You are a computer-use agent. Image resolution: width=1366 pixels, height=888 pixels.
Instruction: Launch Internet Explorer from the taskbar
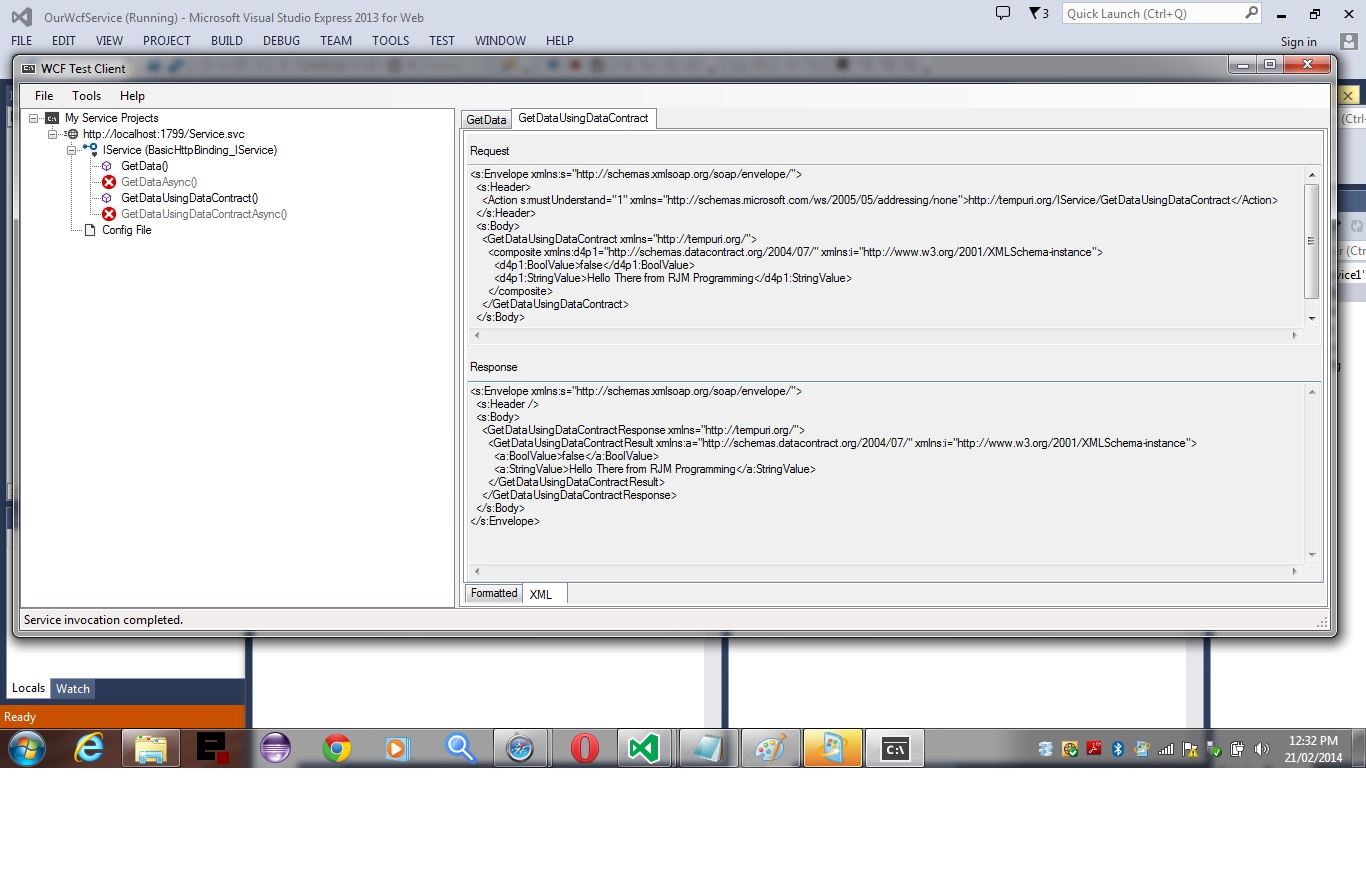89,748
